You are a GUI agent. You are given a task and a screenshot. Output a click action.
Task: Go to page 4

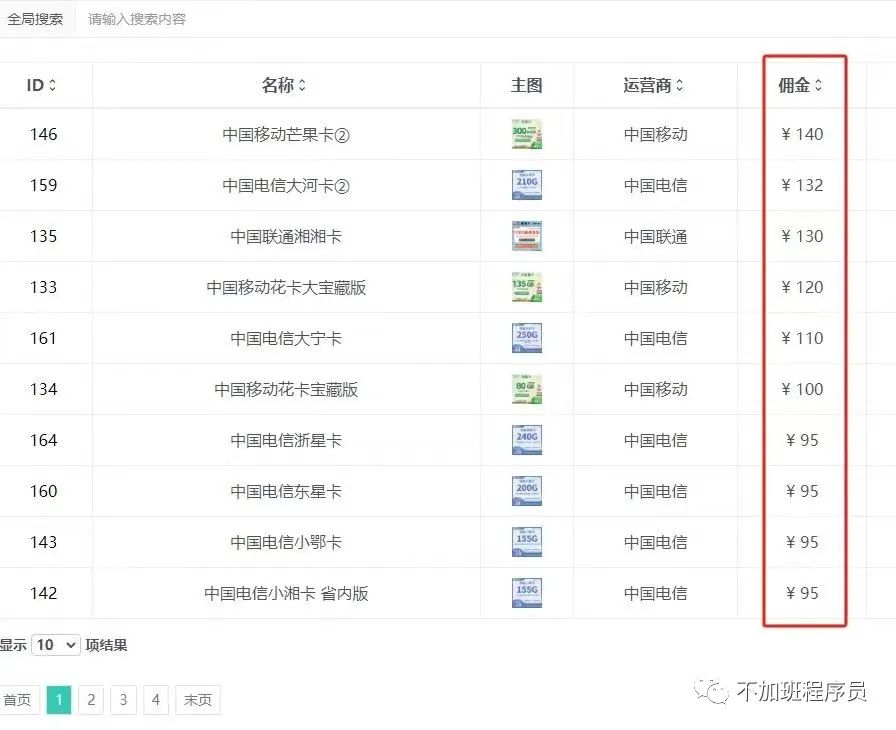[x=155, y=700]
